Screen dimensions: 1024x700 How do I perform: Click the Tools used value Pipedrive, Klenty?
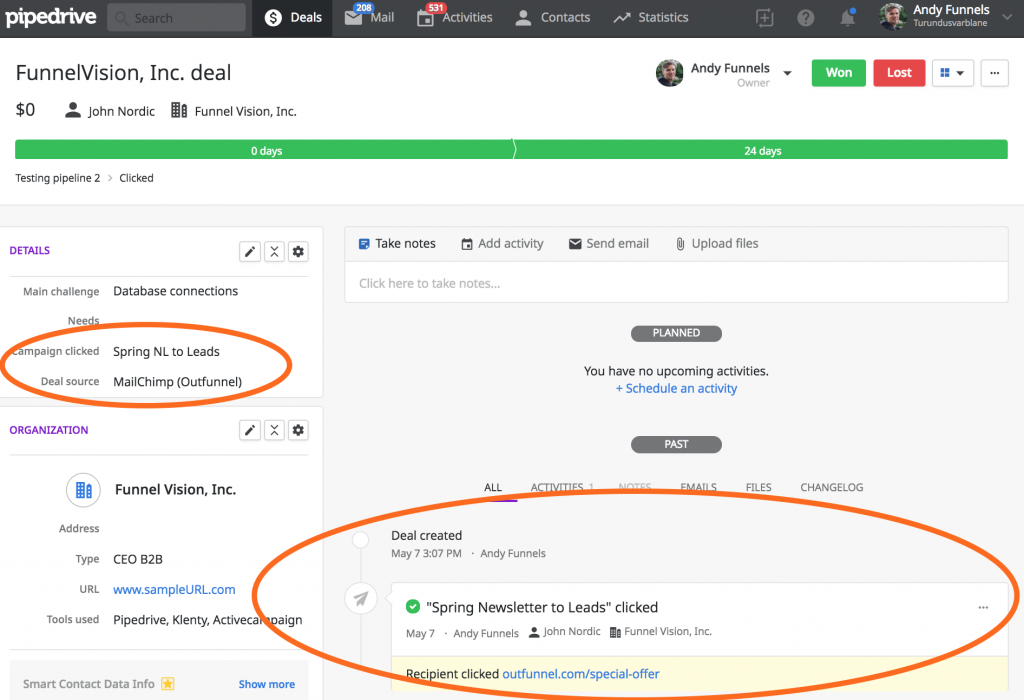[x=208, y=620]
